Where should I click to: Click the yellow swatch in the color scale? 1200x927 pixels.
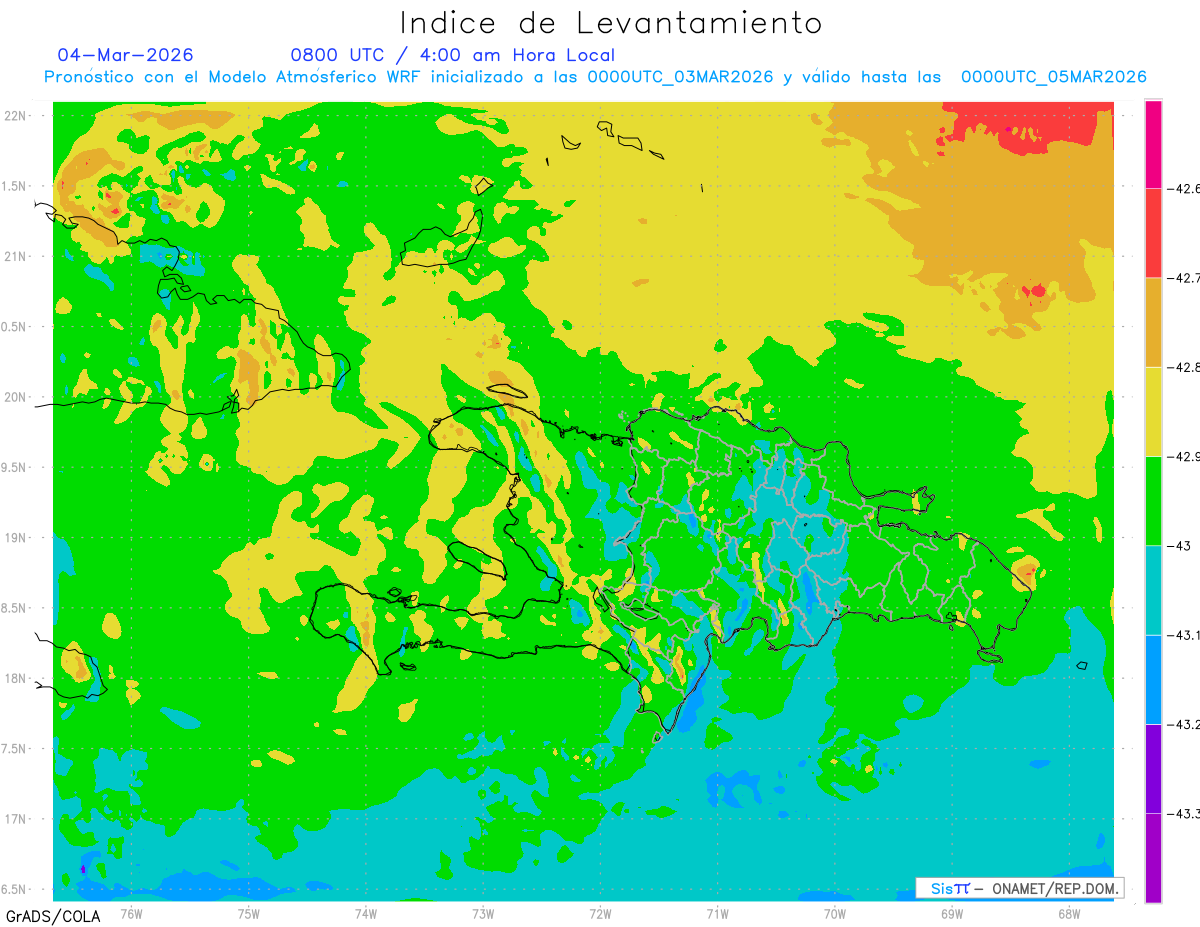coord(1153,411)
